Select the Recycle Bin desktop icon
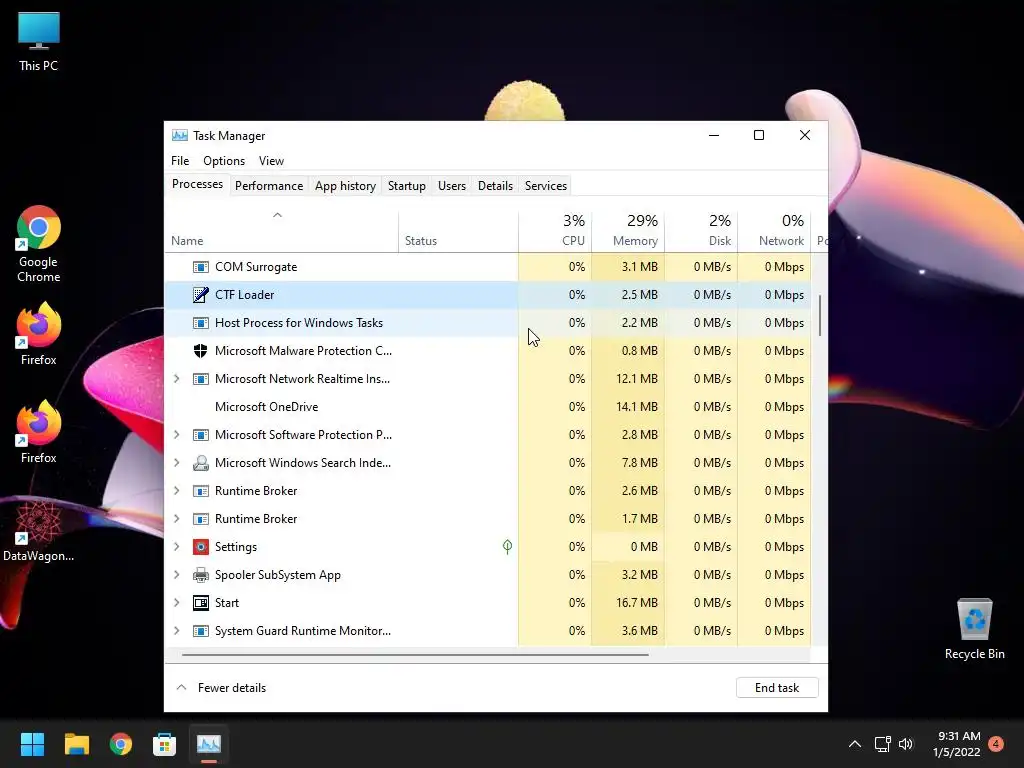 974,629
